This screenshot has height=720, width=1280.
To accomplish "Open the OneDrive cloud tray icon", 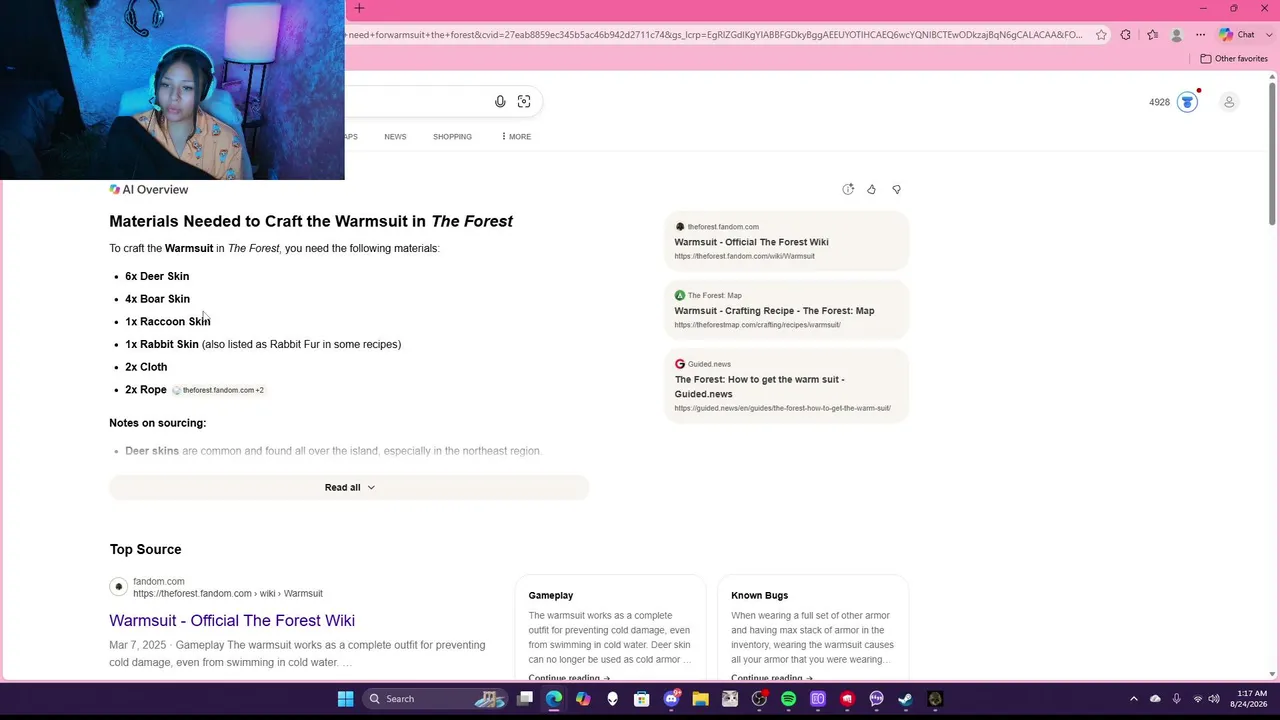I will coord(1155,699).
